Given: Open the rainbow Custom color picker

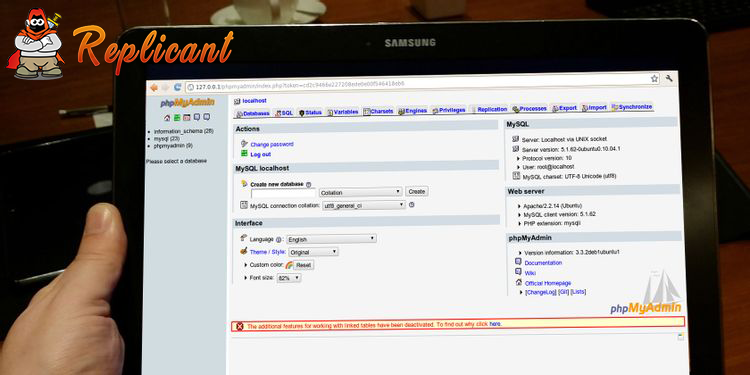Looking at the screenshot, I should point(289,265).
